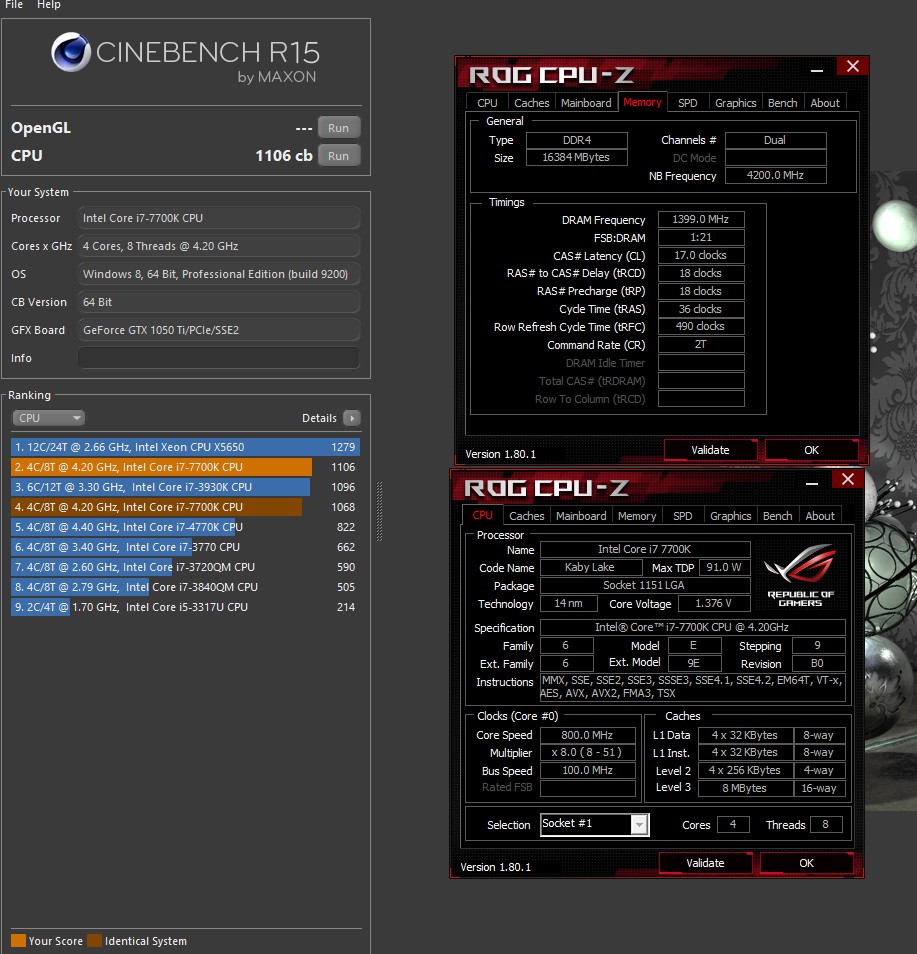Click the Cinebench R15 logo icon
This screenshot has height=954, width=917.
pyautogui.click(x=71, y=52)
